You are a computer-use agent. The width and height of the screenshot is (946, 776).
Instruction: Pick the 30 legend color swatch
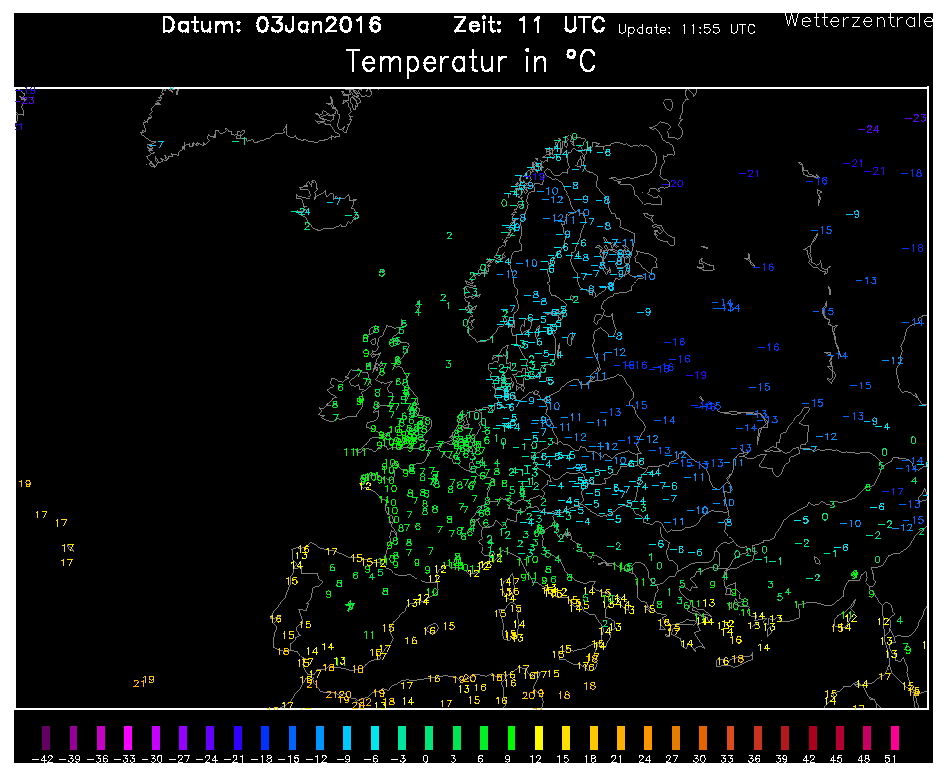tap(703, 737)
